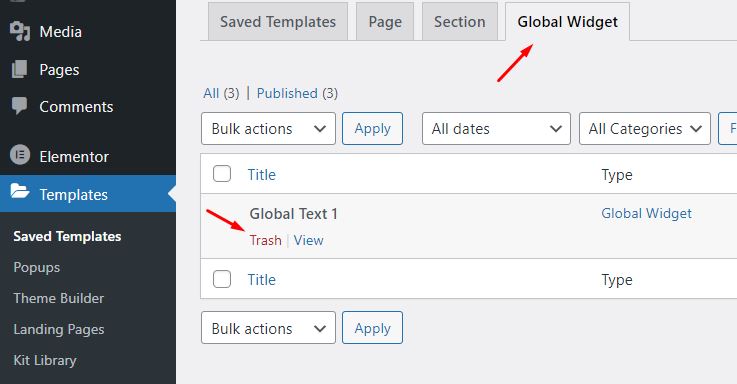This screenshot has height=384, width=737.
Task: Open Theme Builder submenu item
Action: [59, 298]
